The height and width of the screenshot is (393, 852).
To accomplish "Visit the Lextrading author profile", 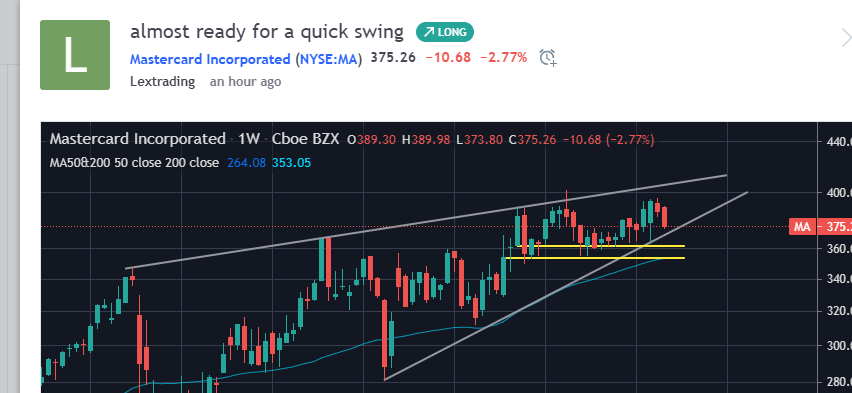I will pos(162,82).
